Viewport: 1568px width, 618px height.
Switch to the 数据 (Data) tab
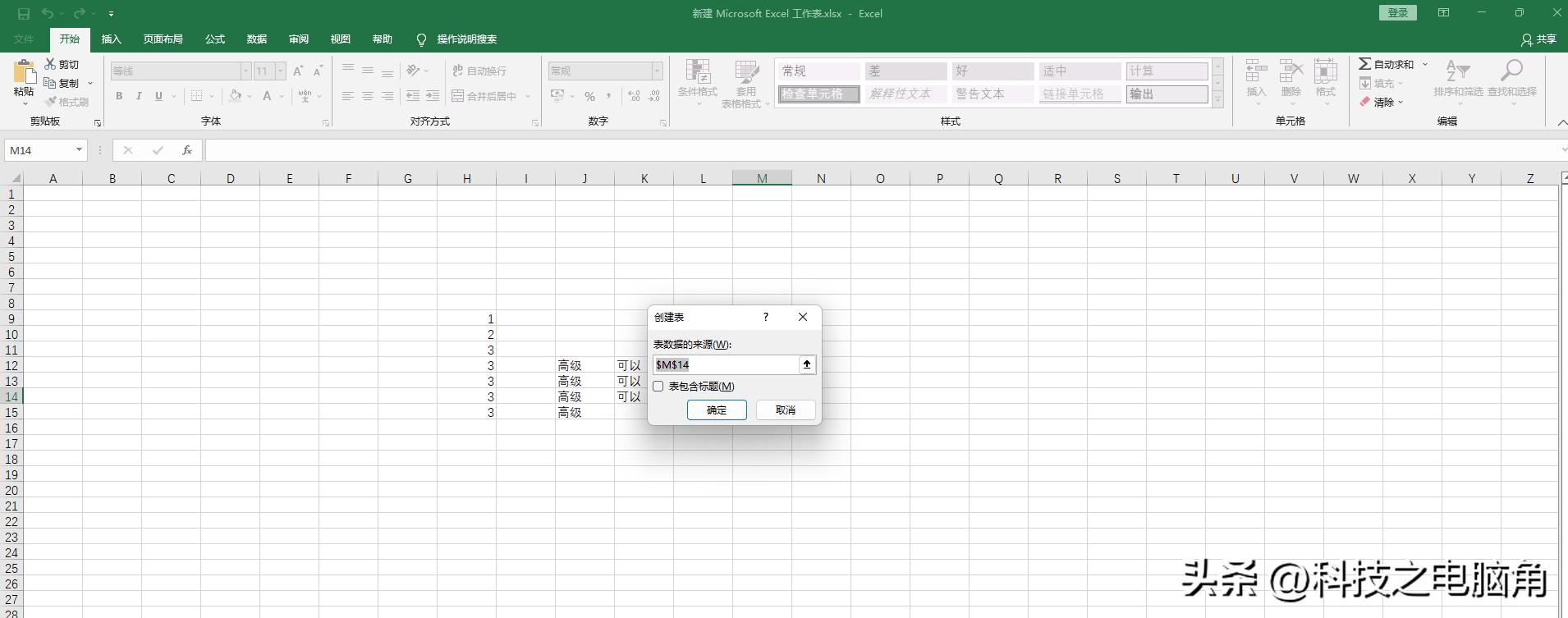tap(257, 39)
